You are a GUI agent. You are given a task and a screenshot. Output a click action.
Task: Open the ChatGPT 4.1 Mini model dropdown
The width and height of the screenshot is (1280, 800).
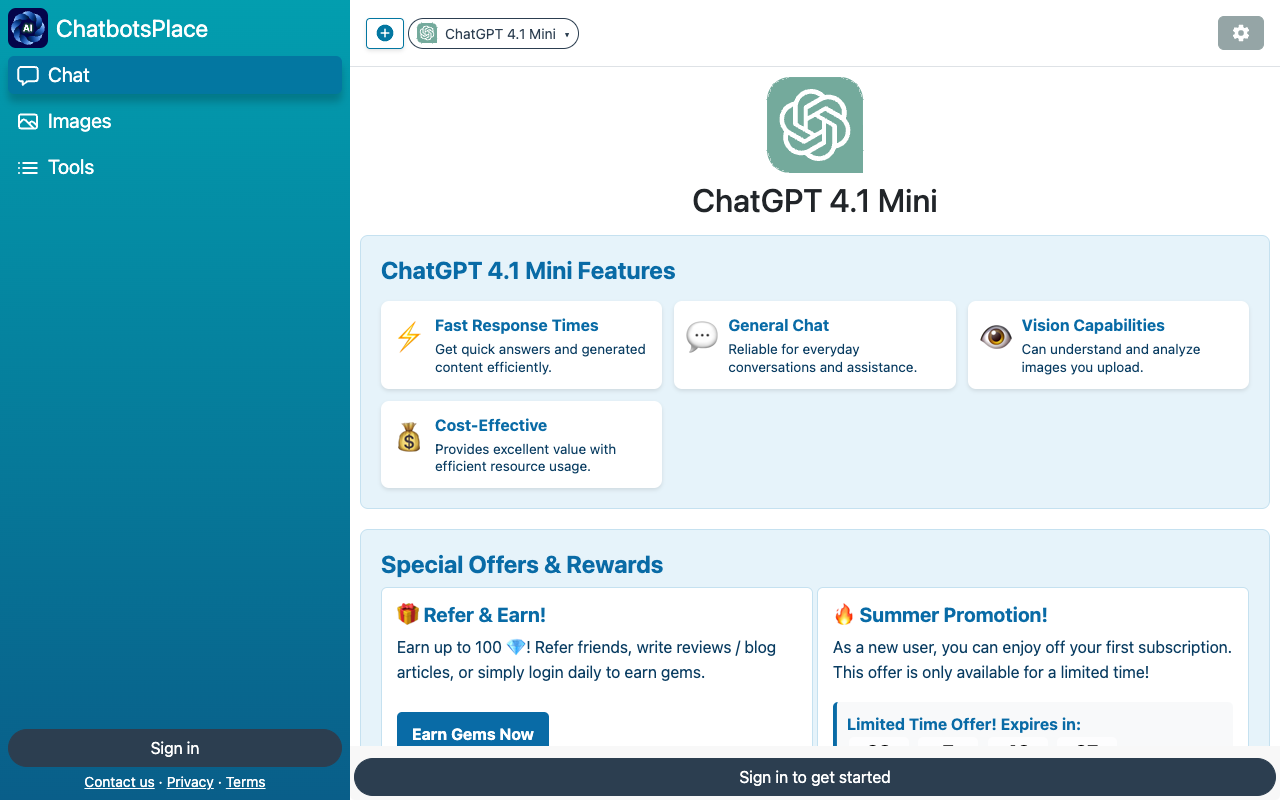[x=493, y=34]
